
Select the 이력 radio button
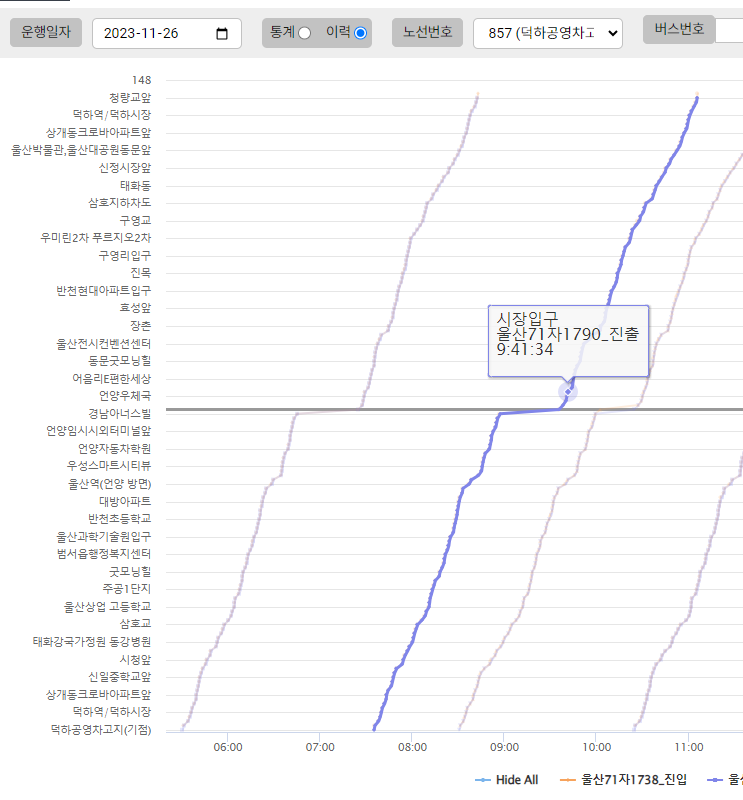click(x=360, y=33)
